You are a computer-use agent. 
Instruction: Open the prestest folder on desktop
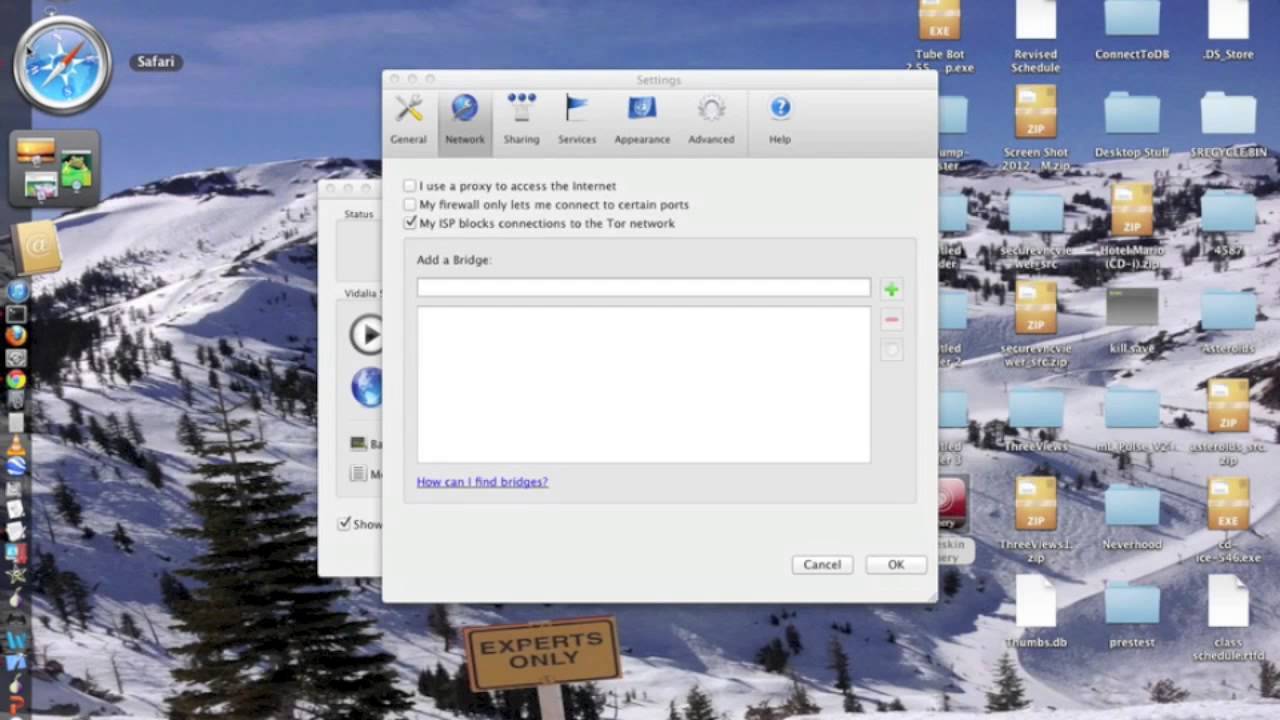point(1132,616)
